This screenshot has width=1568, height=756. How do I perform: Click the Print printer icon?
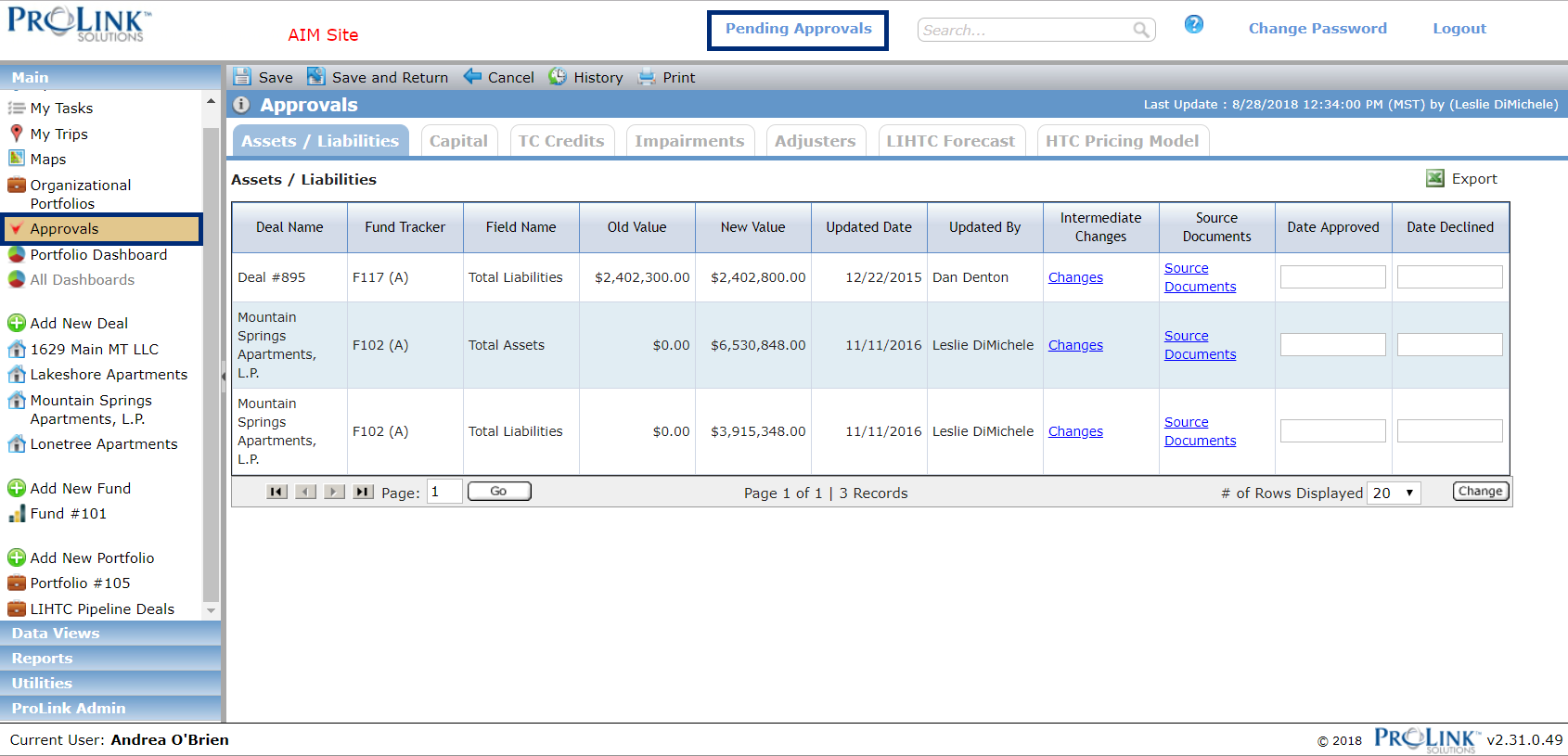tap(647, 77)
